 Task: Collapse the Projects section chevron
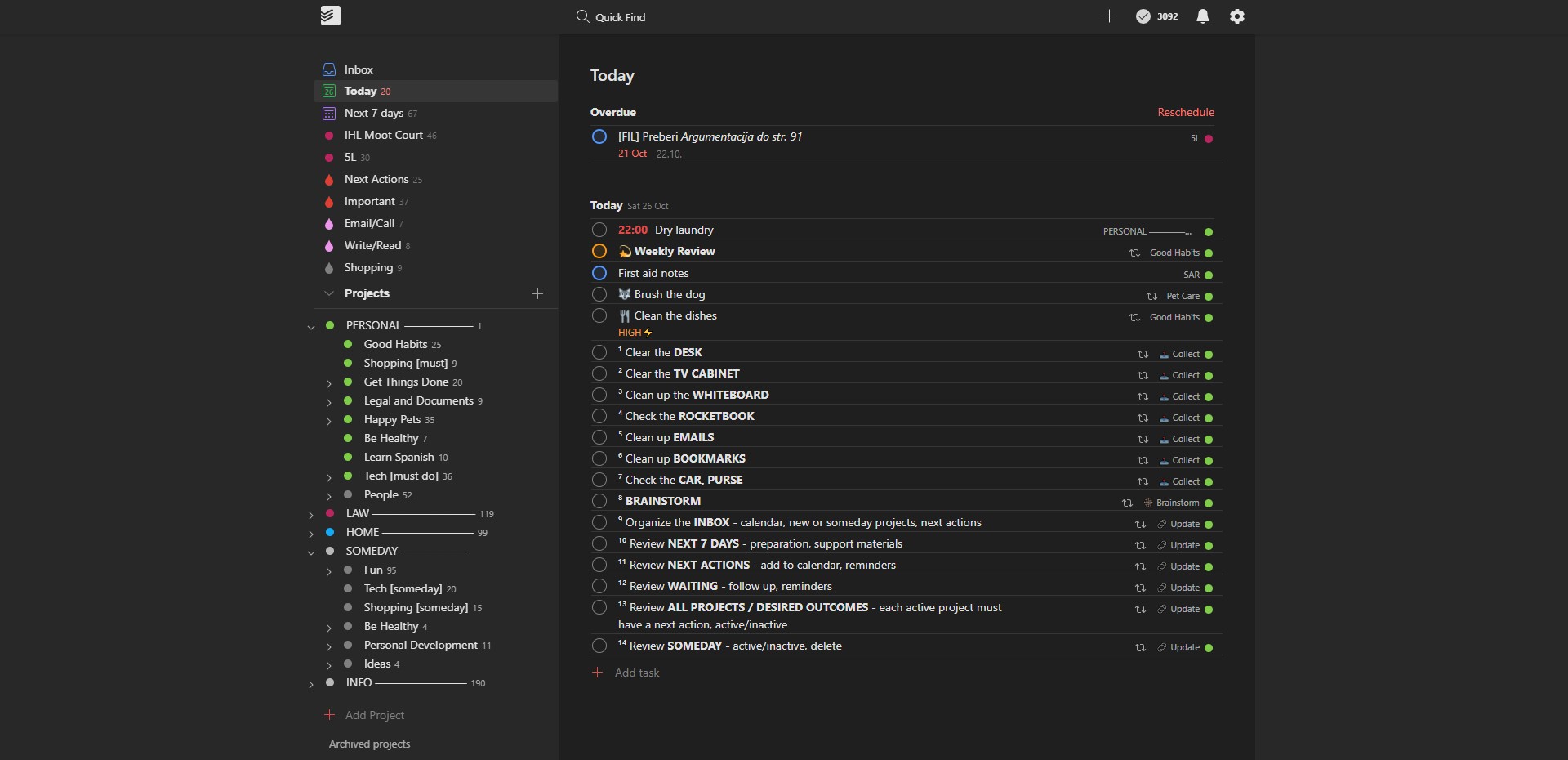click(x=329, y=293)
